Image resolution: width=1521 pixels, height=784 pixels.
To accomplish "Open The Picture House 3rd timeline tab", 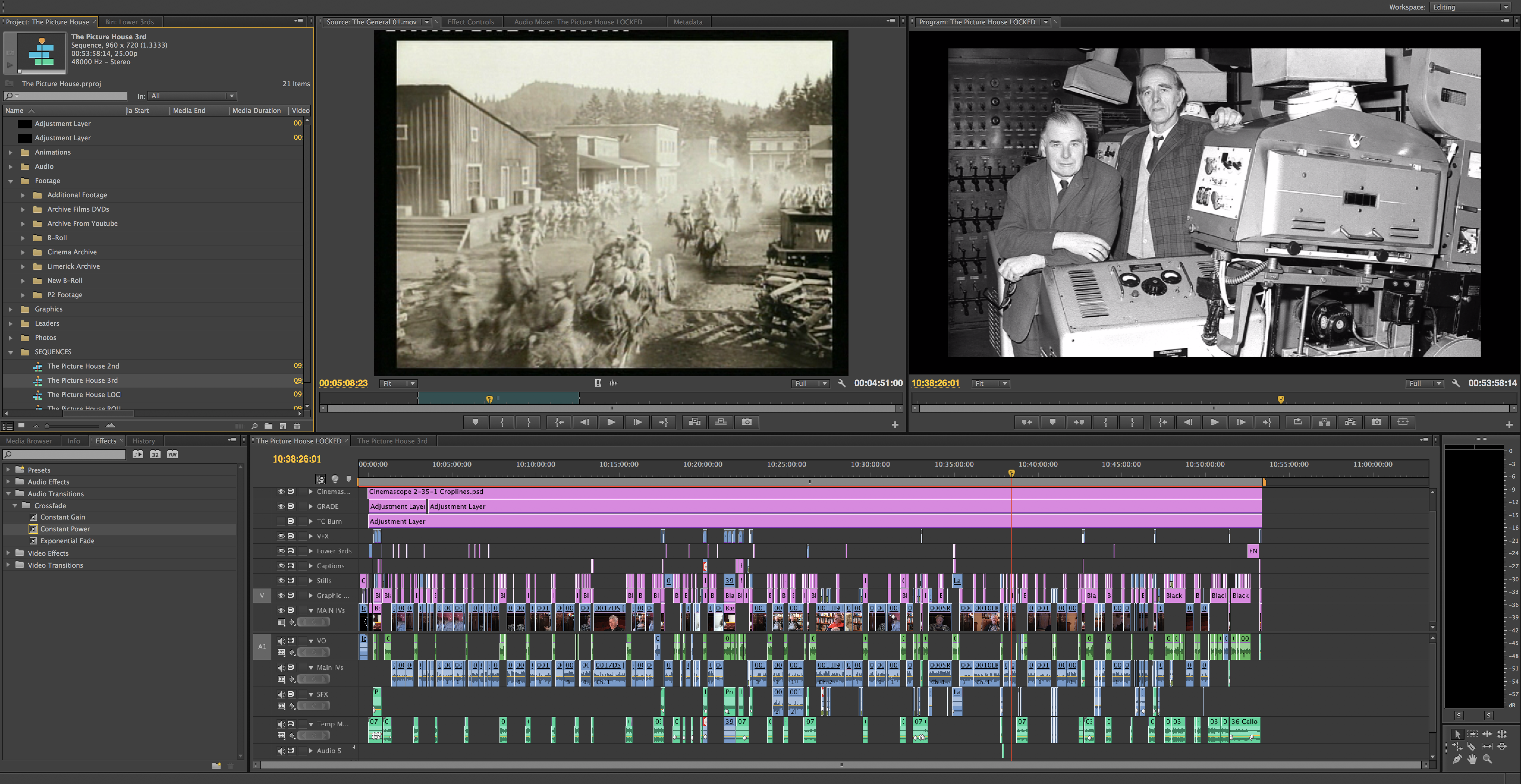I will (x=392, y=441).
